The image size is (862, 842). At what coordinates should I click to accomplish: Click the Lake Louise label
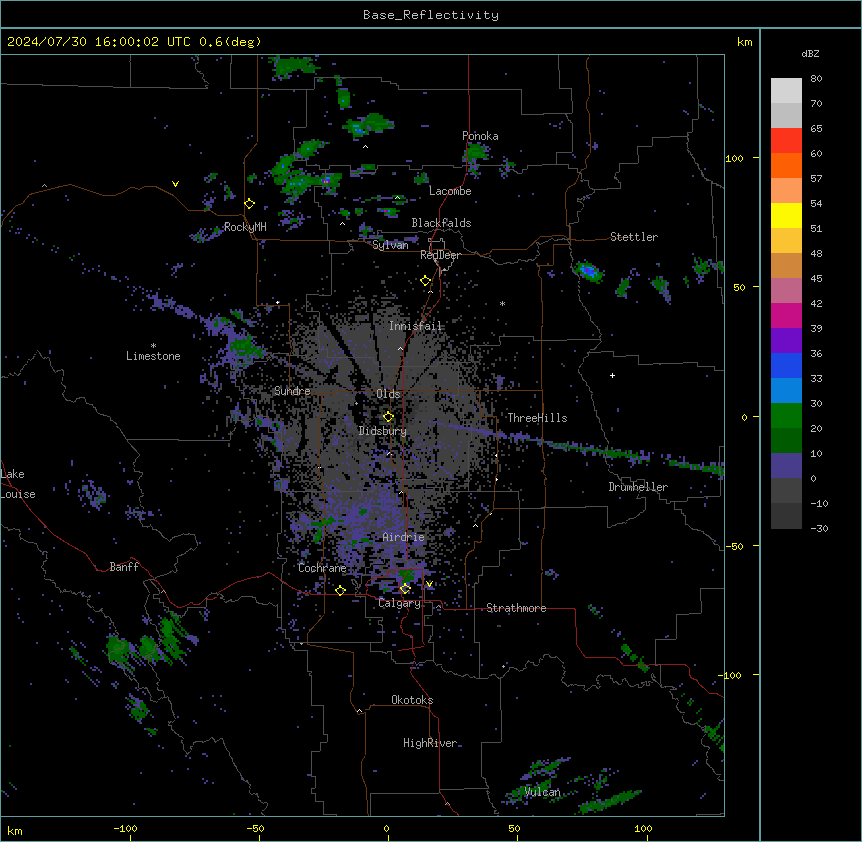(18, 484)
